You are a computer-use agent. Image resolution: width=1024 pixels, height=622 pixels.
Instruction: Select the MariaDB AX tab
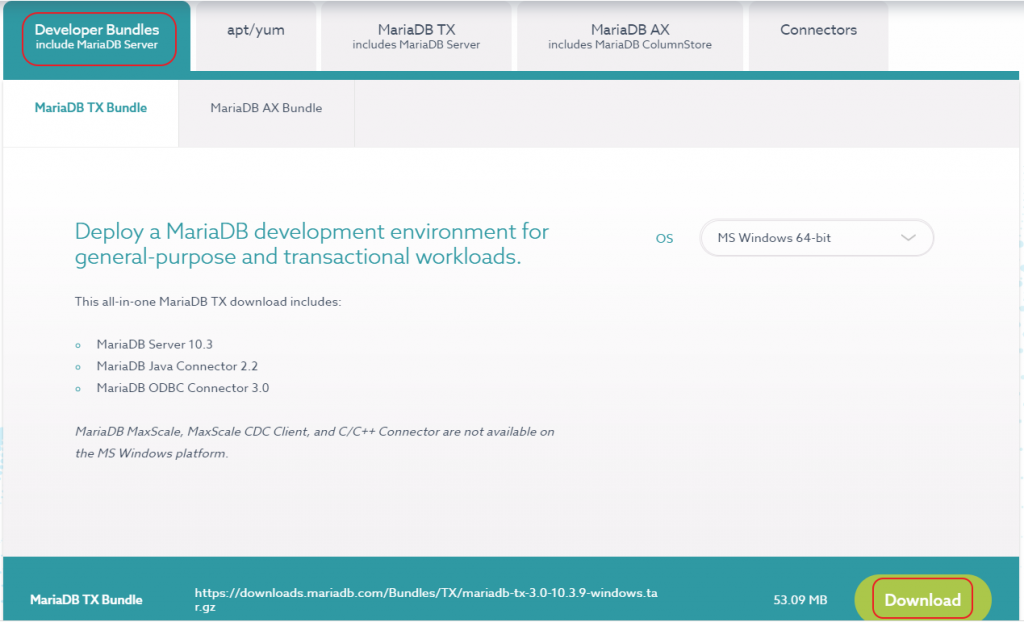tap(630, 37)
